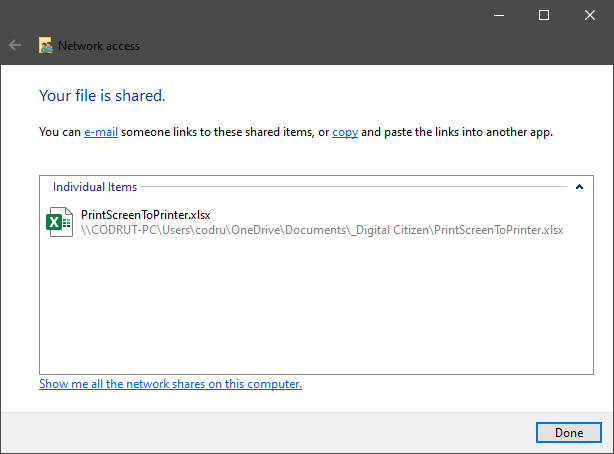Click the Individual Items group header
Screen dimensions: 614x454
(x=95, y=187)
